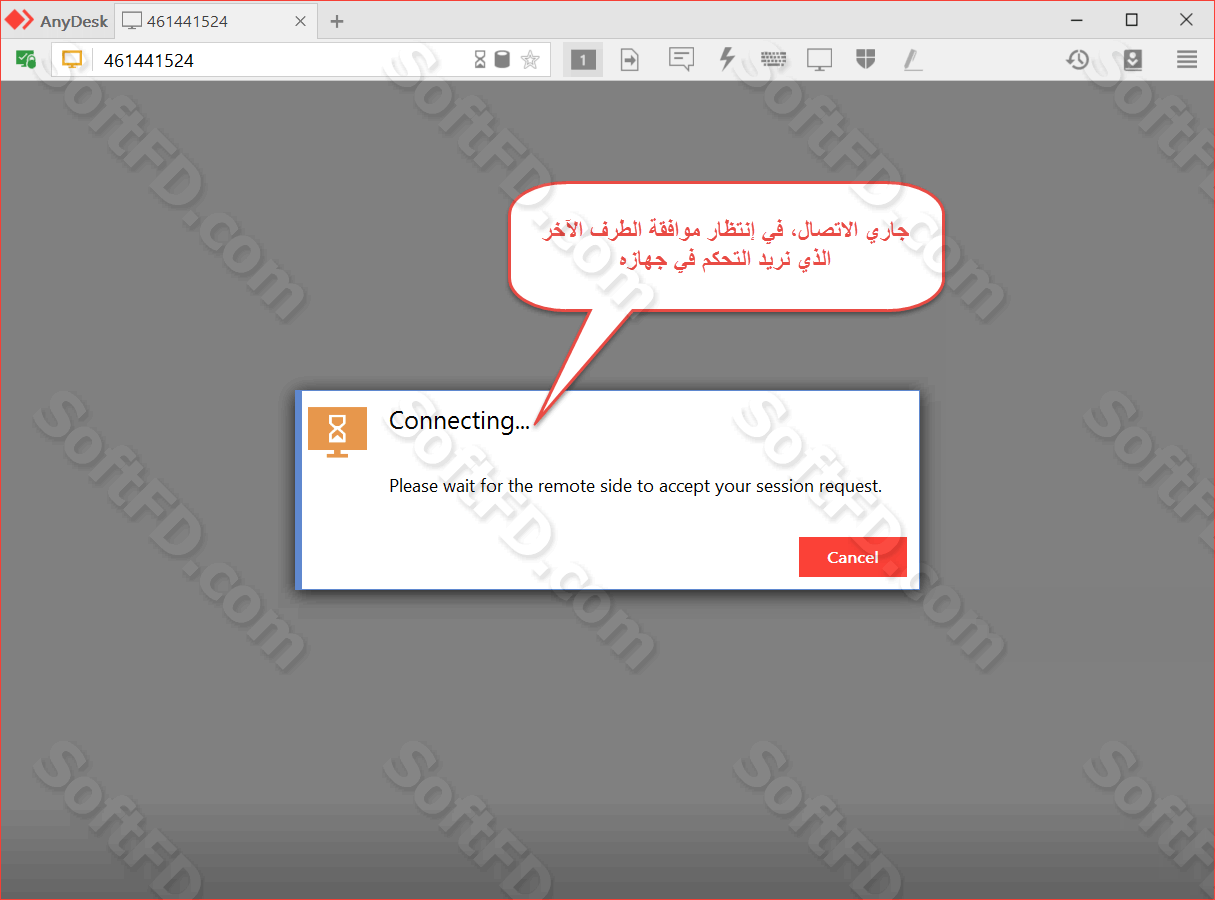Click the 'Please wait for the remote side' message

(636, 487)
